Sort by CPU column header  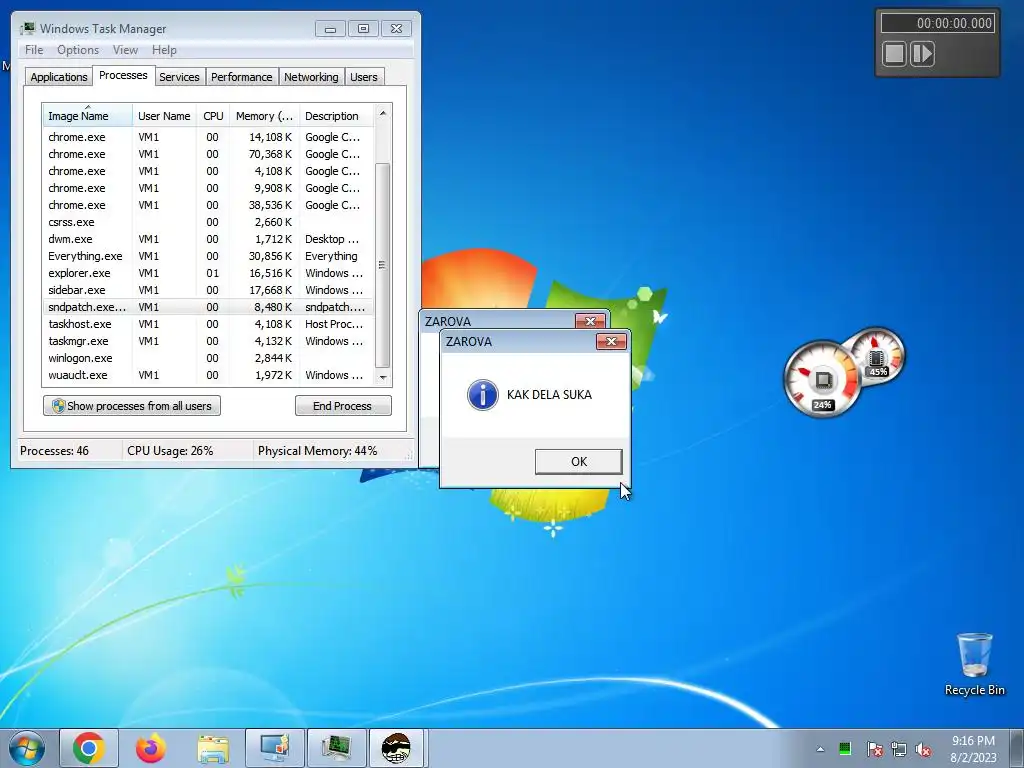[213, 116]
